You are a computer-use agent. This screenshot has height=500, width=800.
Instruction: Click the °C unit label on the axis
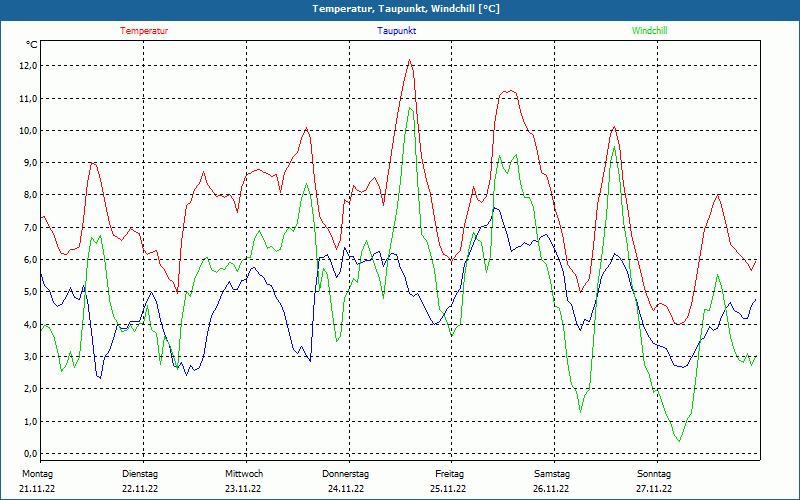(32, 45)
